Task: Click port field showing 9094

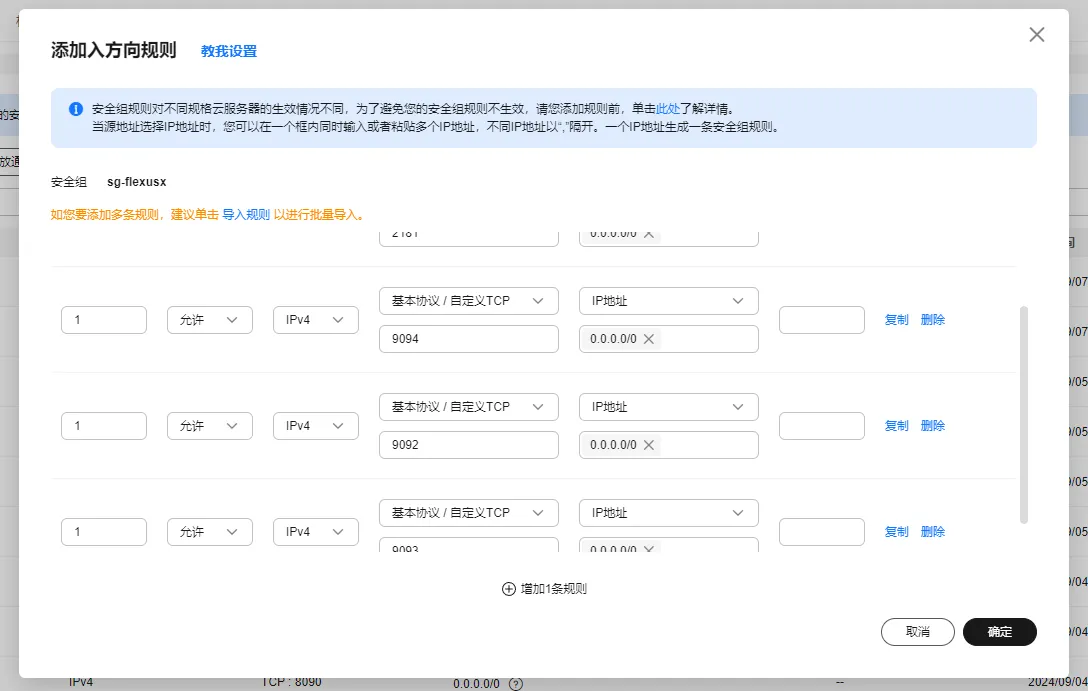Action: coord(468,339)
